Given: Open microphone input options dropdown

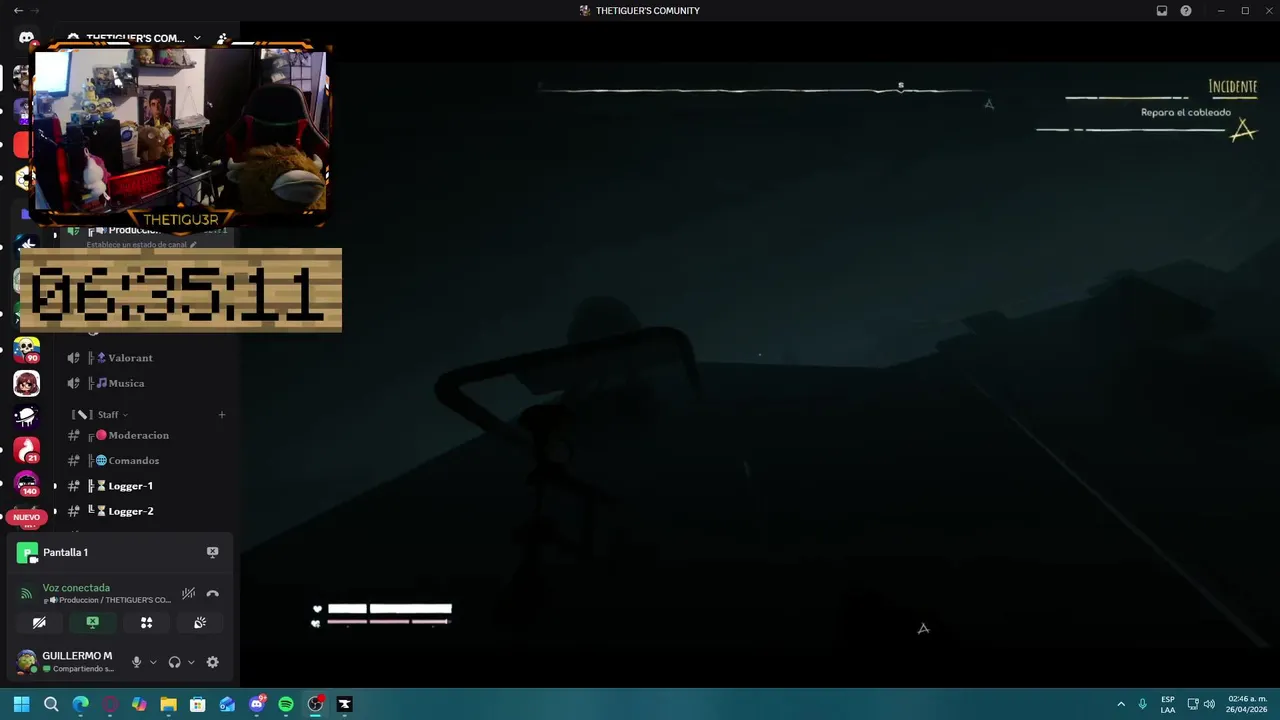Looking at the screenshot, I should click(x=153, y=662).
